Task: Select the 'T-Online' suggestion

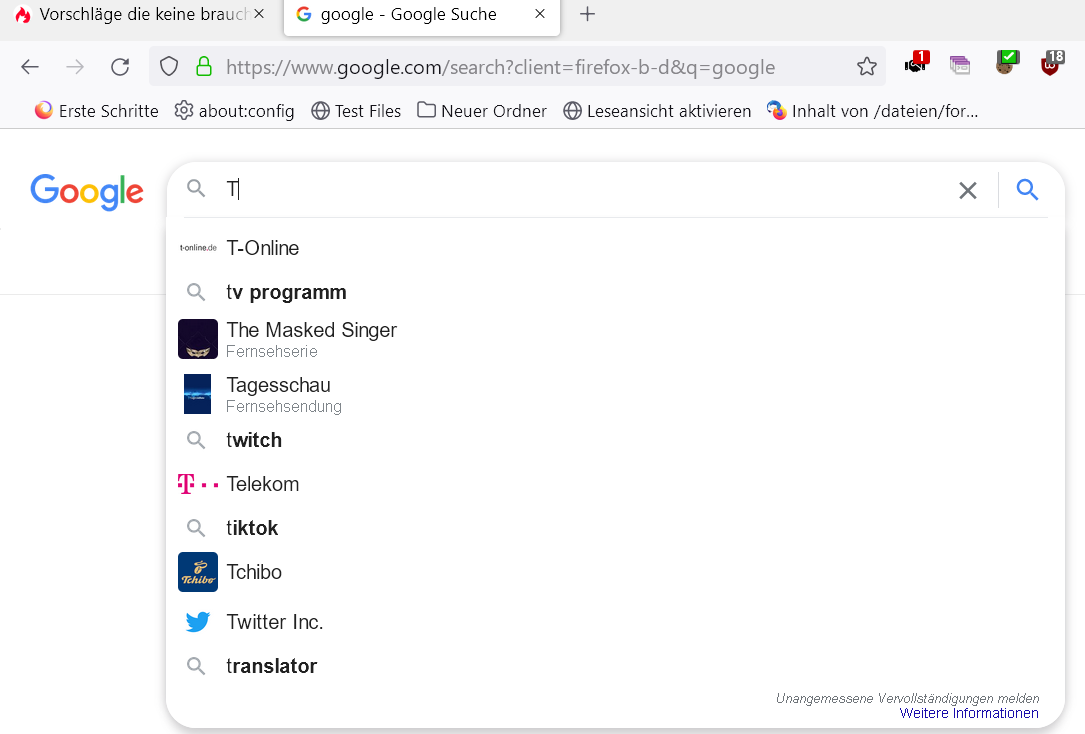Action: (615, 248)
